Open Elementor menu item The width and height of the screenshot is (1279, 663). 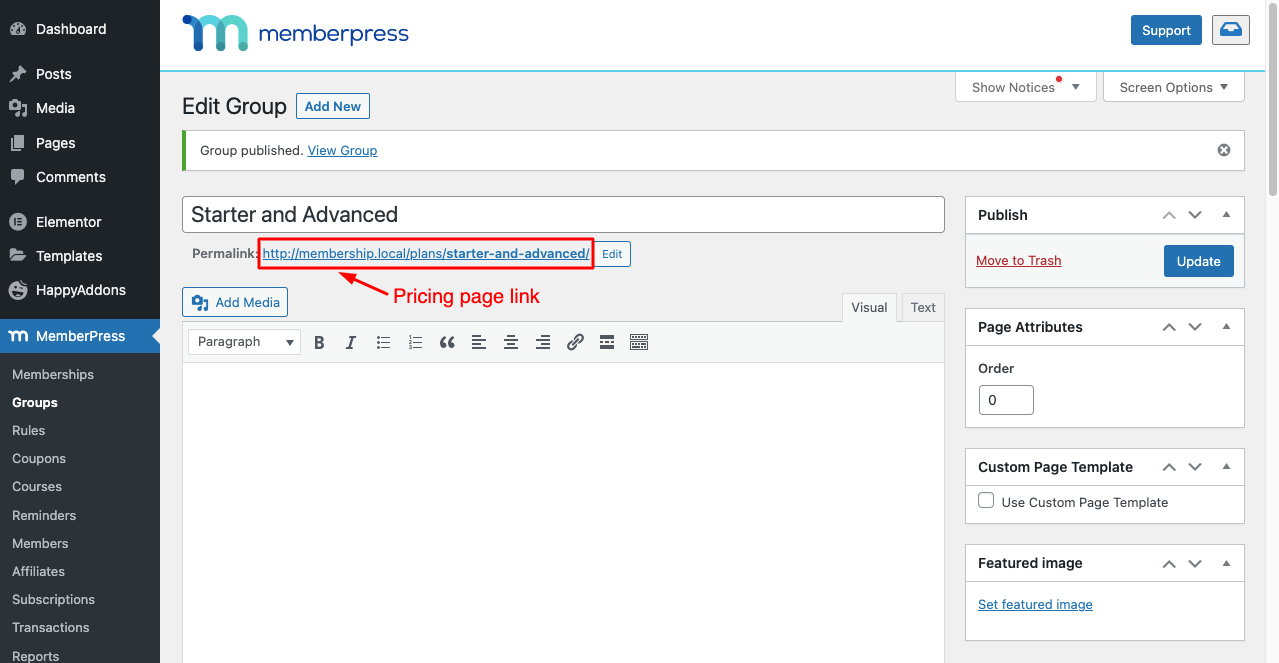click(80, 222)
